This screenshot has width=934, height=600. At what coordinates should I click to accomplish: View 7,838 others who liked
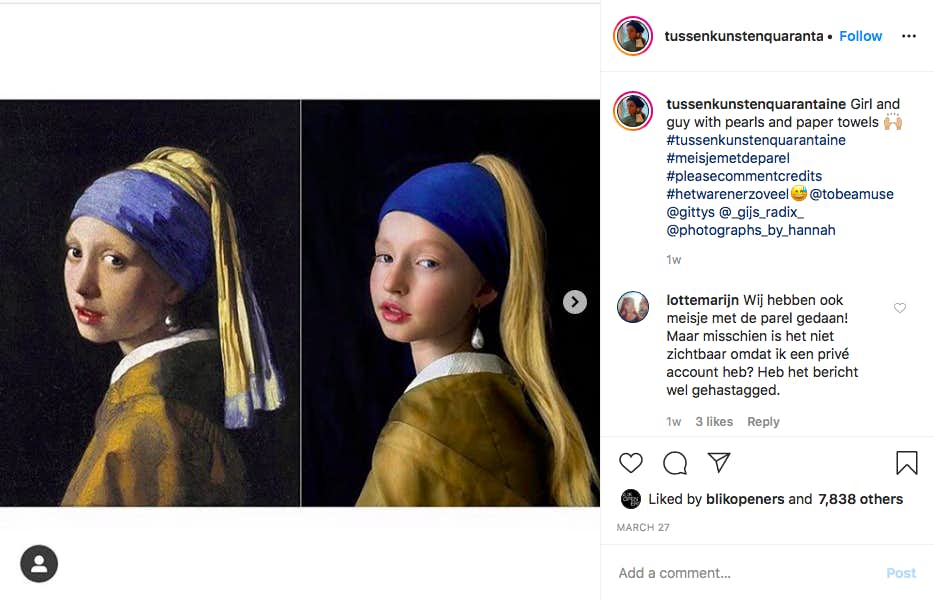(860, 499)
